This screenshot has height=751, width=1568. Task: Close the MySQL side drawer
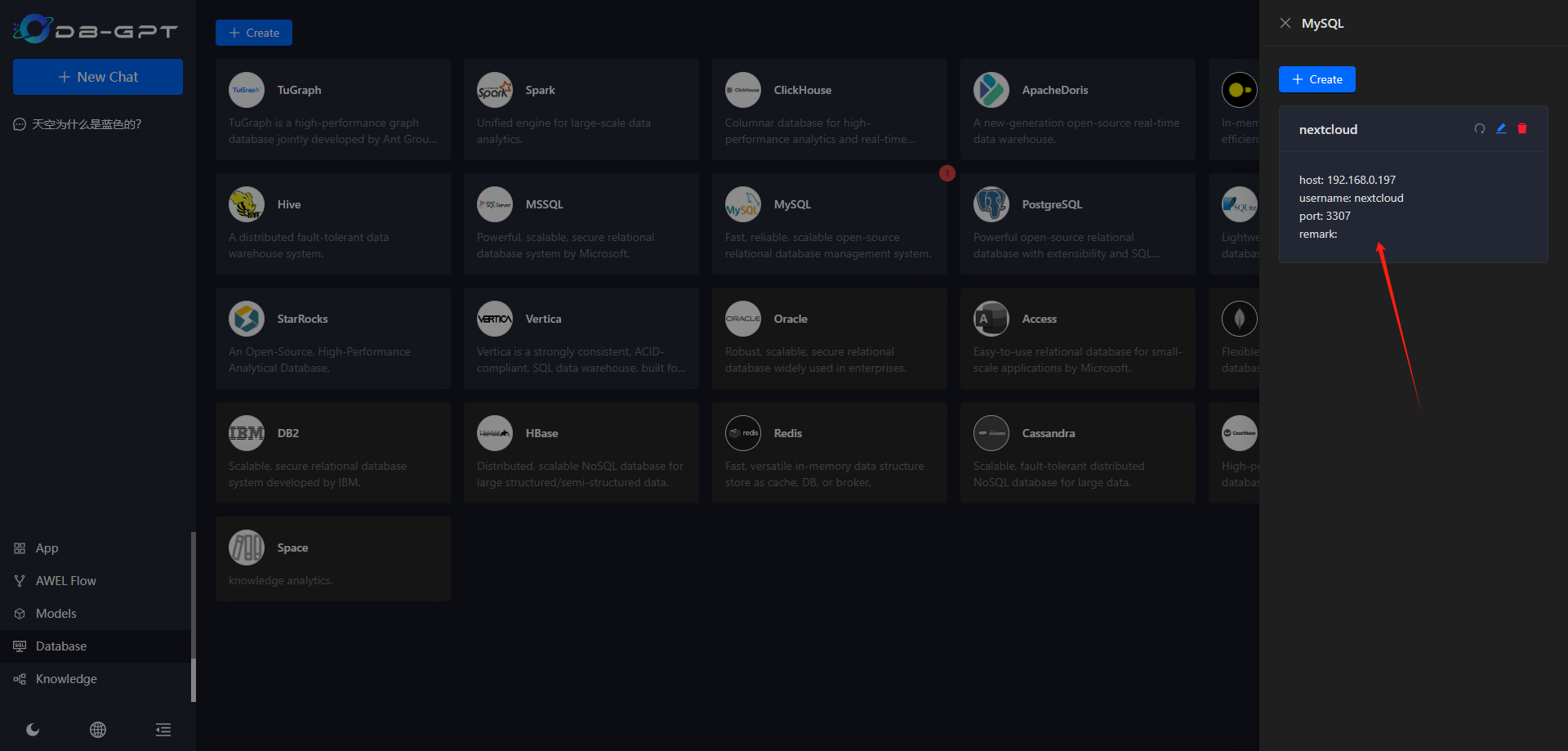[1285, 23]
